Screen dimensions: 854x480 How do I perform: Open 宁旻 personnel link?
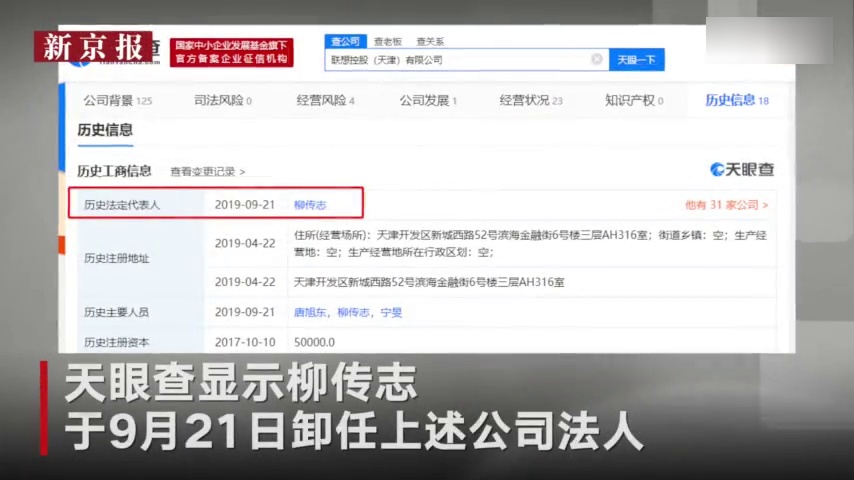[x=391, y=312]
